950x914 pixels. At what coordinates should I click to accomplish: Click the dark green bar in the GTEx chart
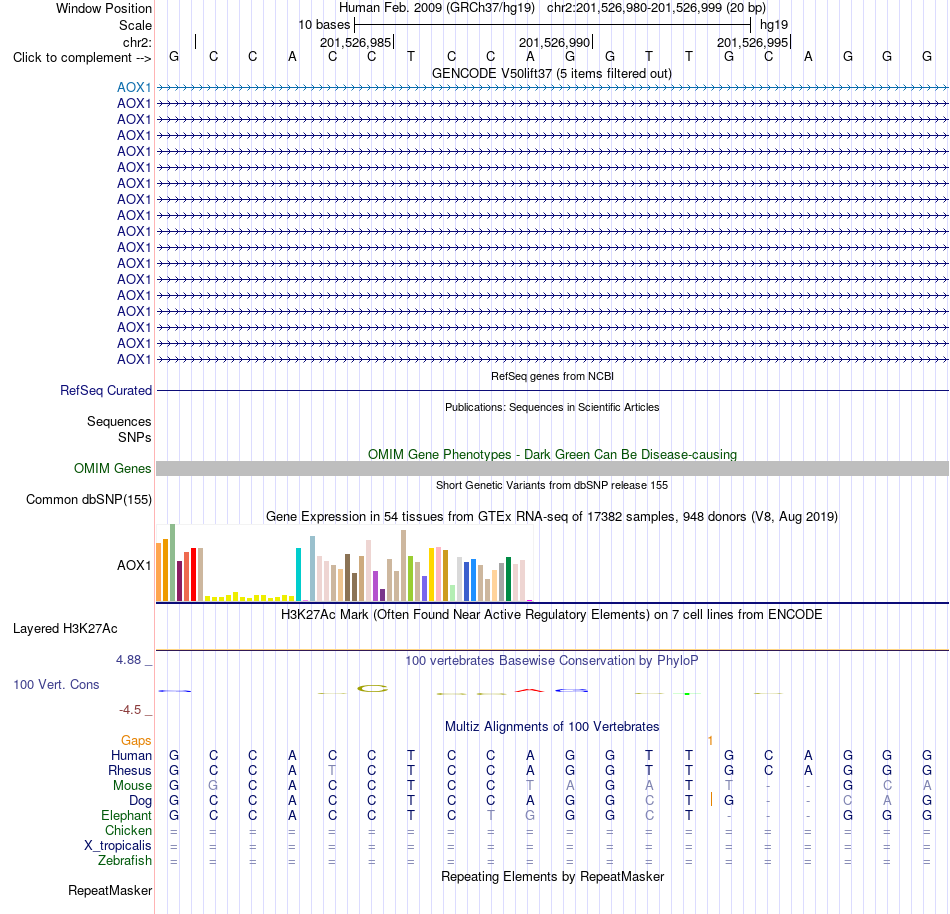[x=508, y=579]
